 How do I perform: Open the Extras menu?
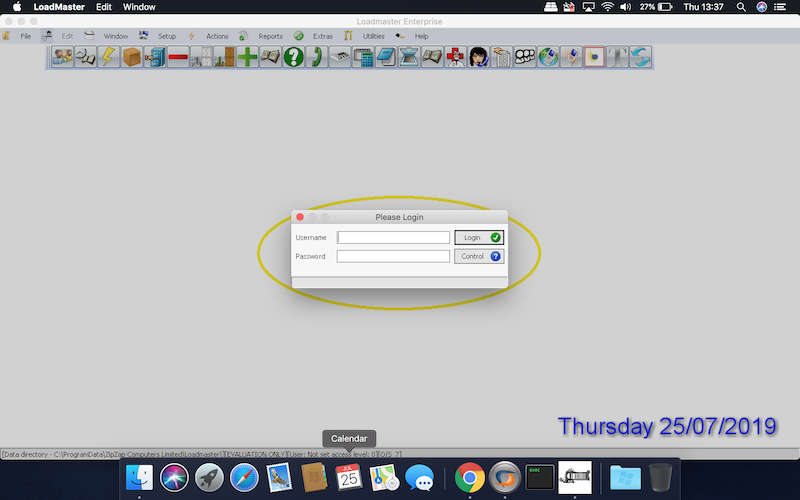coord(323,36)
